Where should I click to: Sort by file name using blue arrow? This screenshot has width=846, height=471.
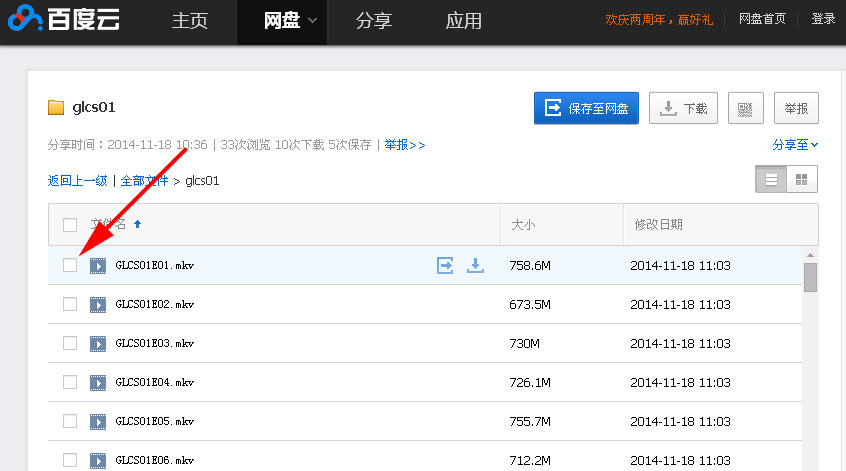pyautogui.click(x=138, y=224)
